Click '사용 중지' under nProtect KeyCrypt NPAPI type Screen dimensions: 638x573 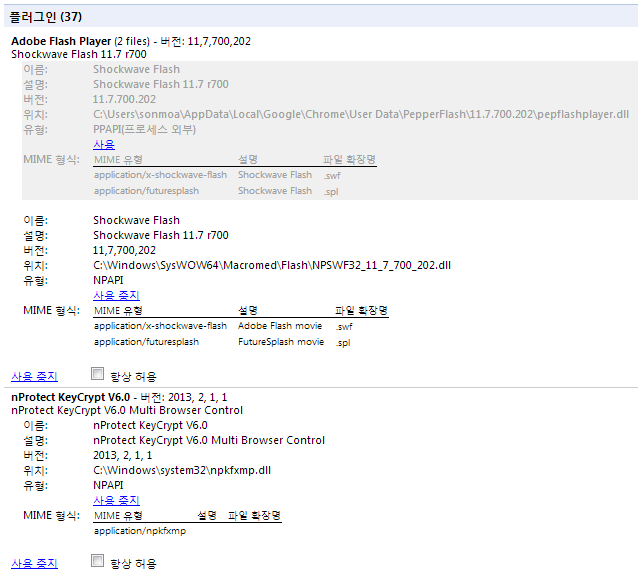pos(116,501)
